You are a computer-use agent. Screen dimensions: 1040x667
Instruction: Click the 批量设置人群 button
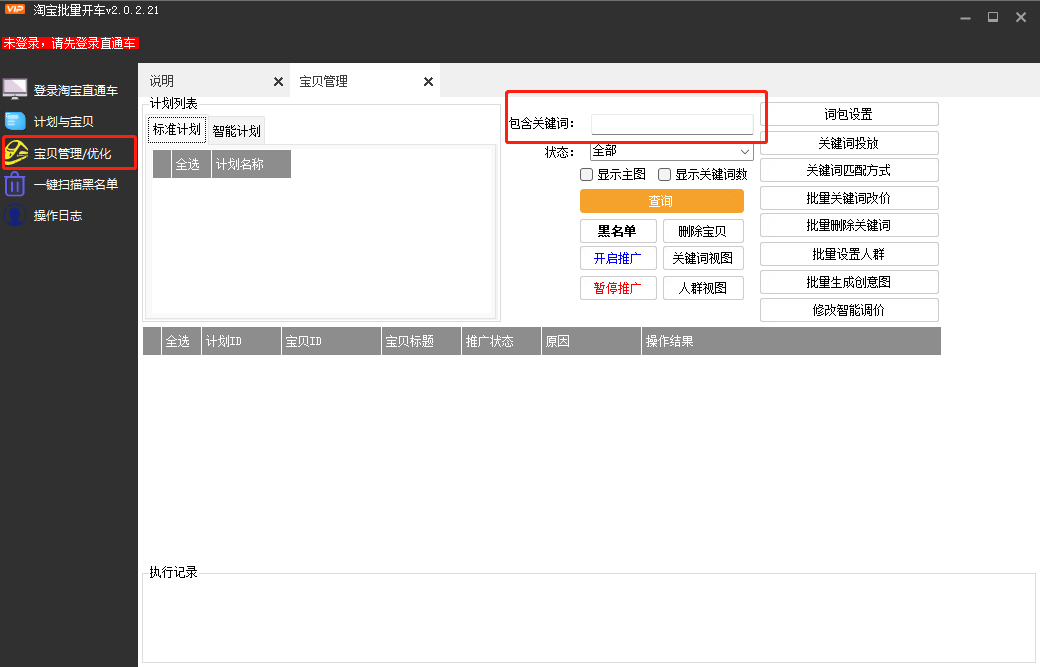(849, 254)
